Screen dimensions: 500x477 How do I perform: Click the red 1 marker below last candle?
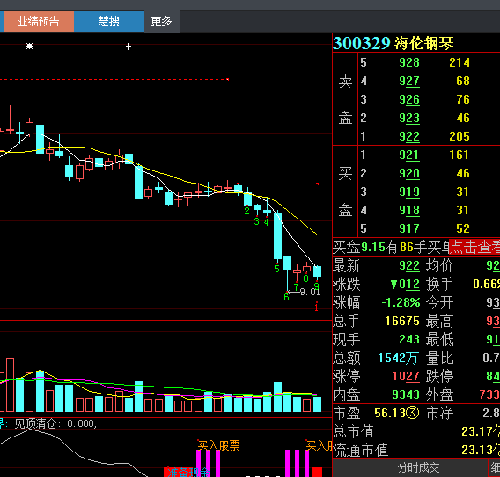tap(316, 306)
